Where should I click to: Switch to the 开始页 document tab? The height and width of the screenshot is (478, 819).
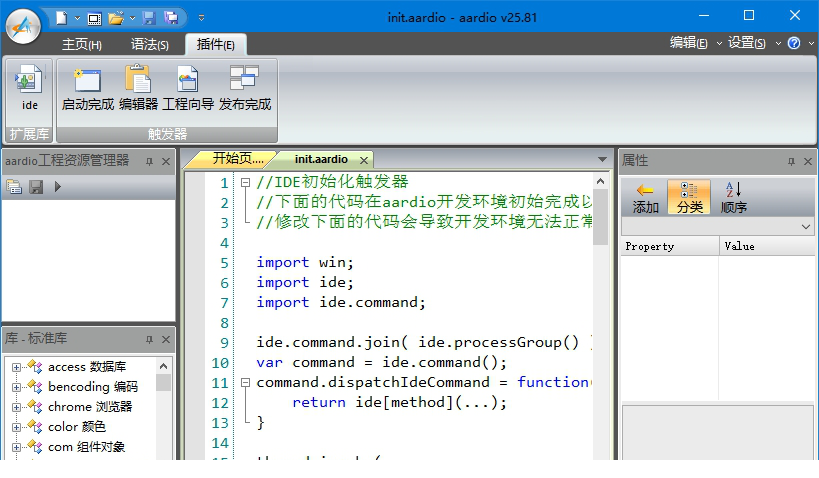pos(238,159)
